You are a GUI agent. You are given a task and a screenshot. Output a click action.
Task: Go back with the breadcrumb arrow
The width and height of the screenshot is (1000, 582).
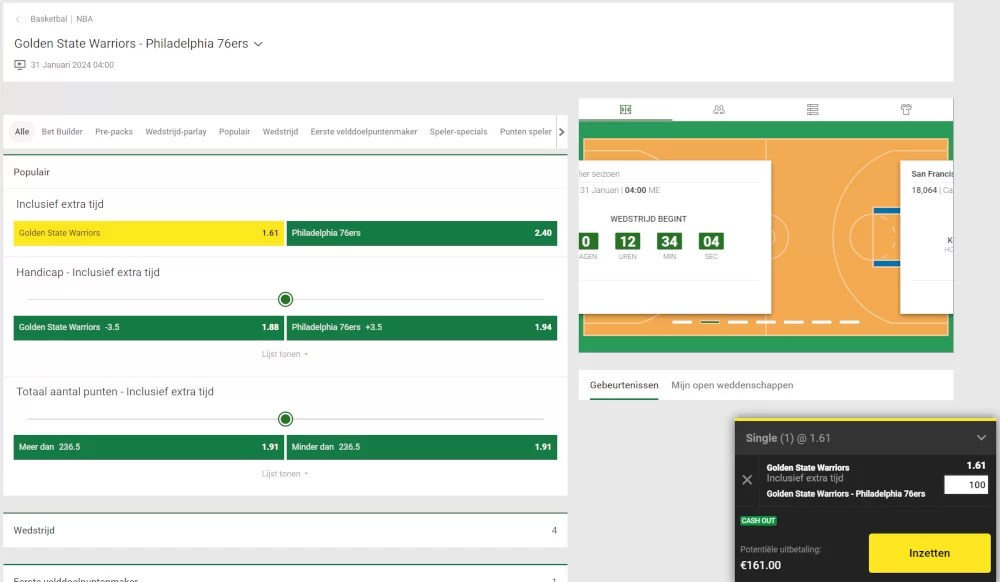tap(18, 19)
